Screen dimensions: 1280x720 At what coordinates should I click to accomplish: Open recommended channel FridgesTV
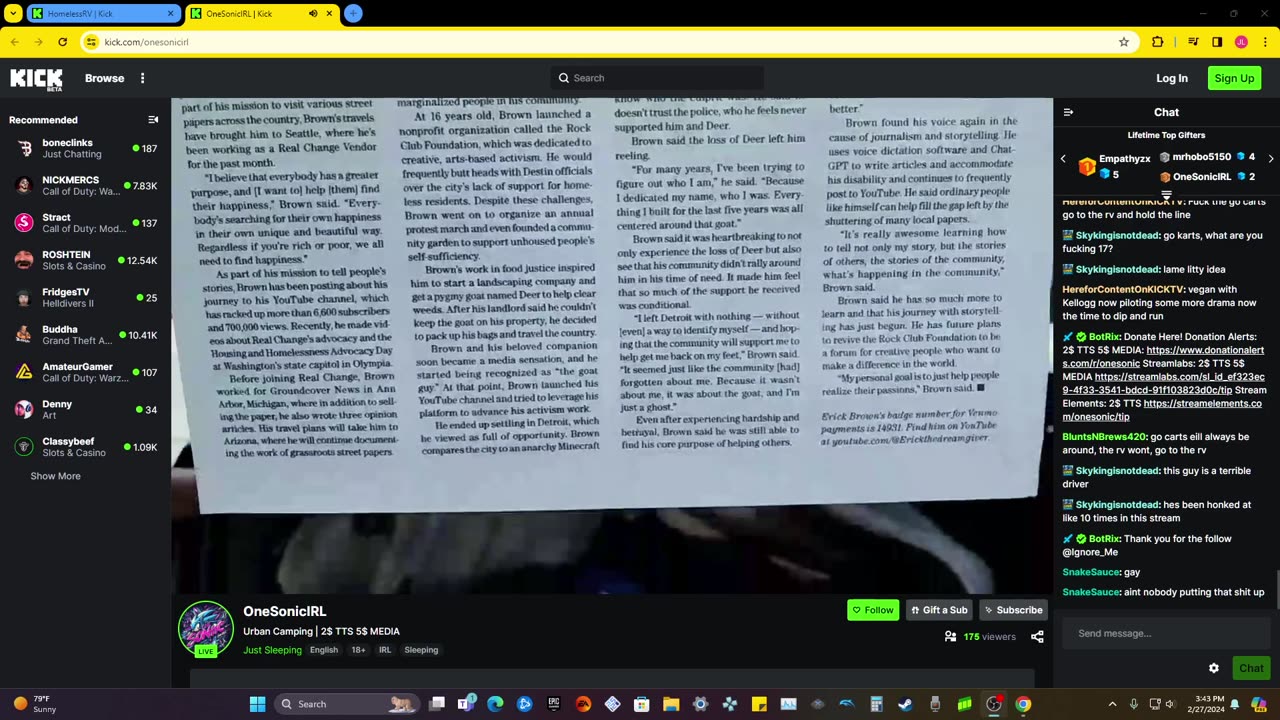pos(86,297)
